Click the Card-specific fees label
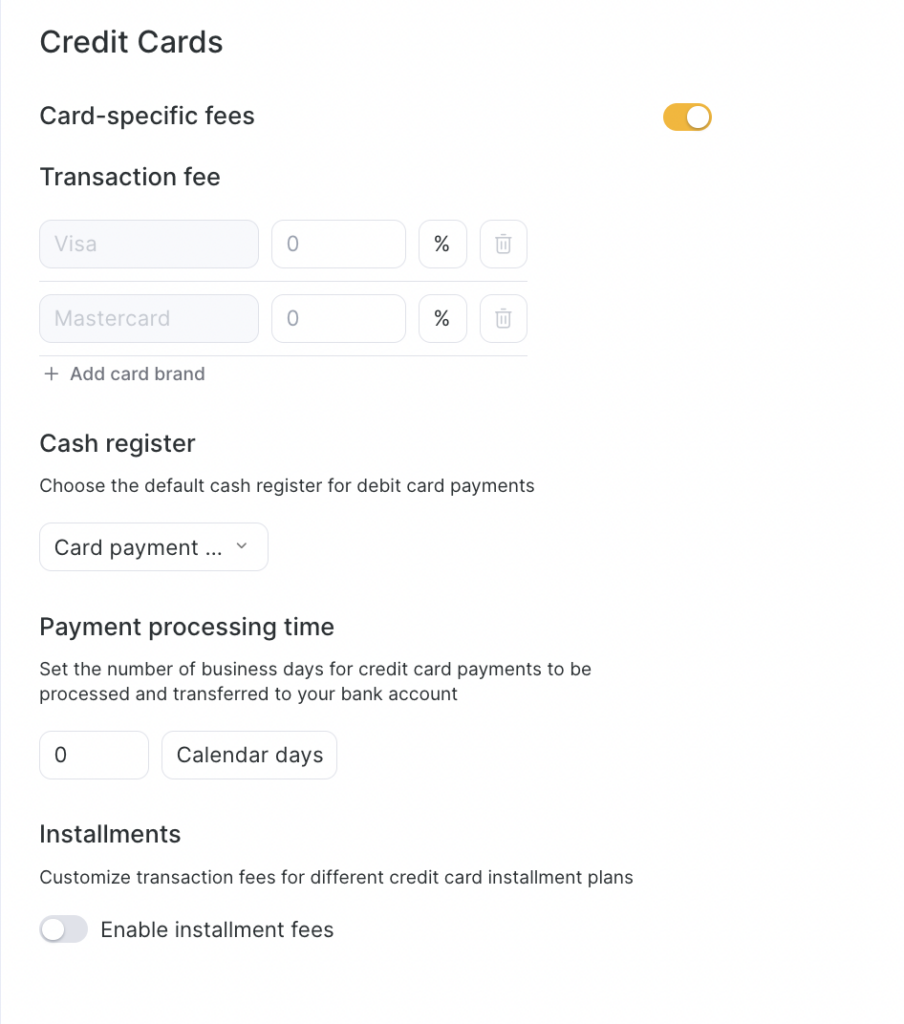This screenshot has width=904, height=1024. 147,116
